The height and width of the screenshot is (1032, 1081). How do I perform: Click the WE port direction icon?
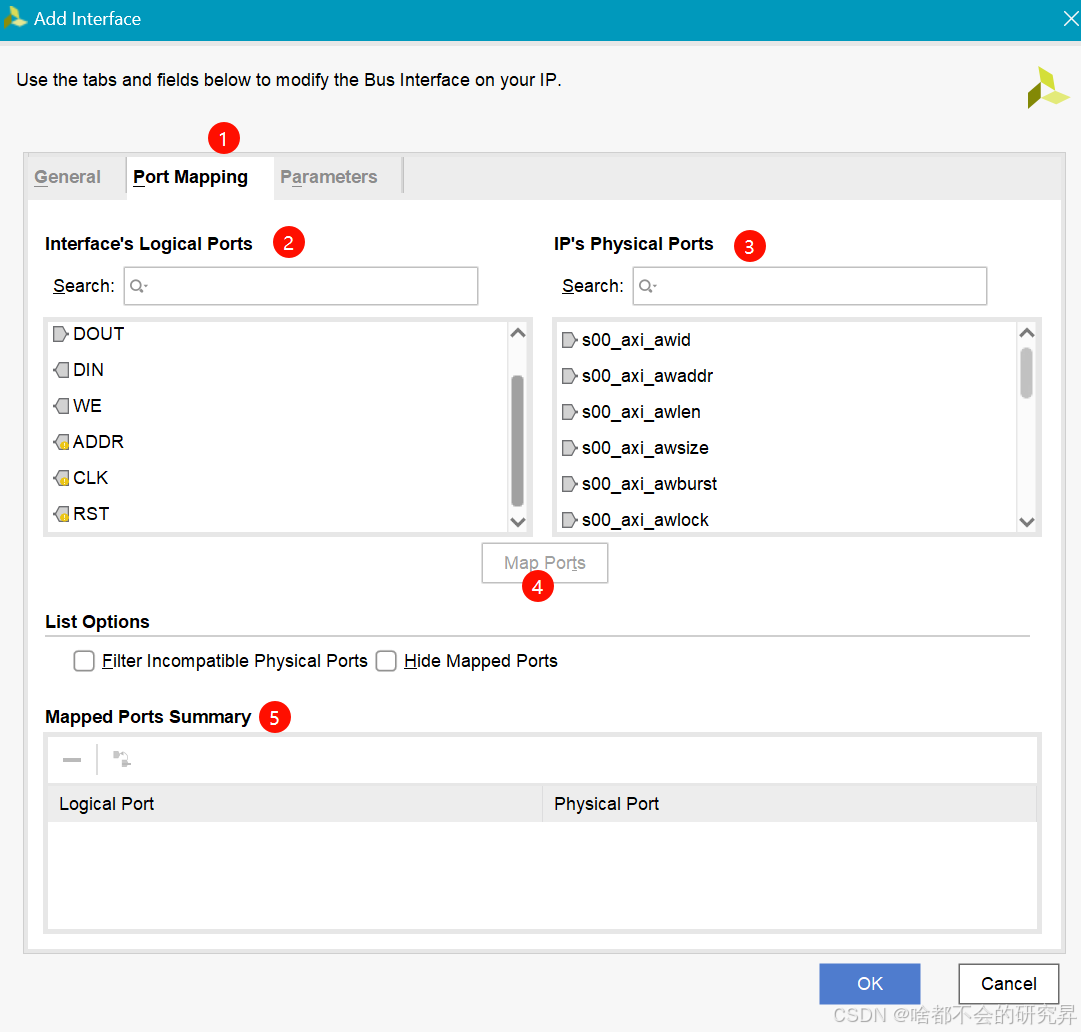point(61,406)
